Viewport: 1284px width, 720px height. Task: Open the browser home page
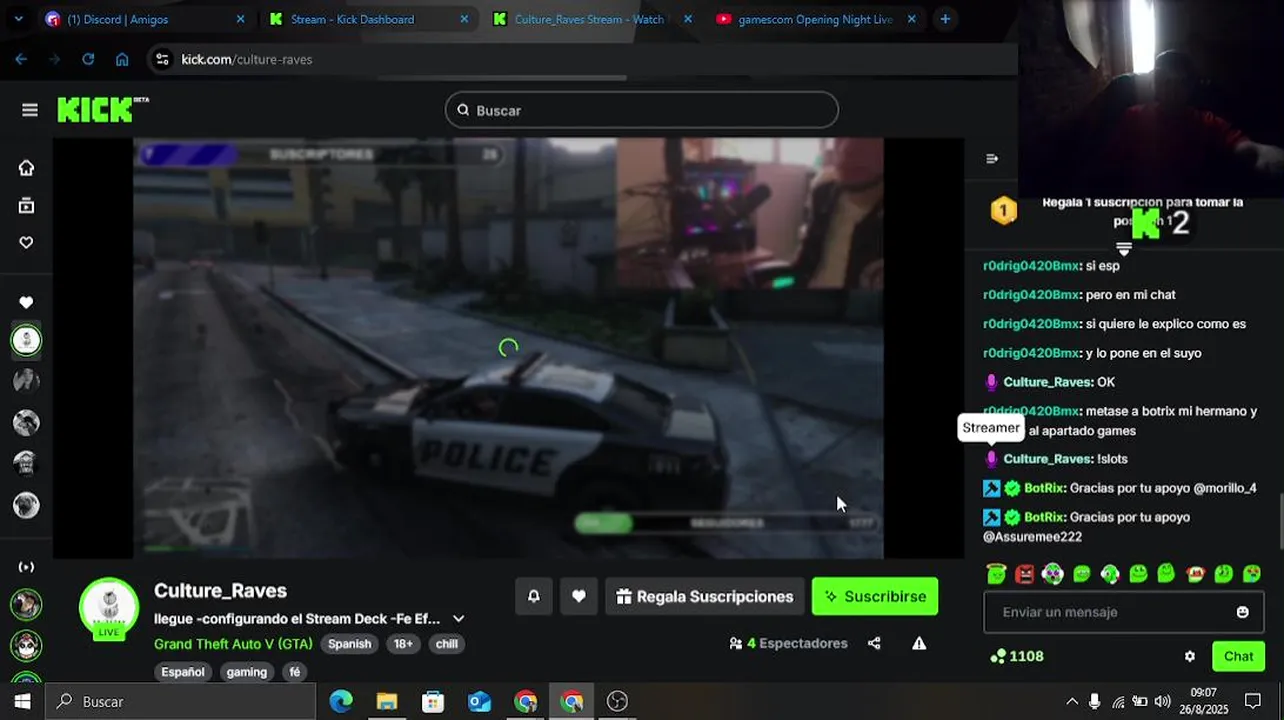coord(122,59)
